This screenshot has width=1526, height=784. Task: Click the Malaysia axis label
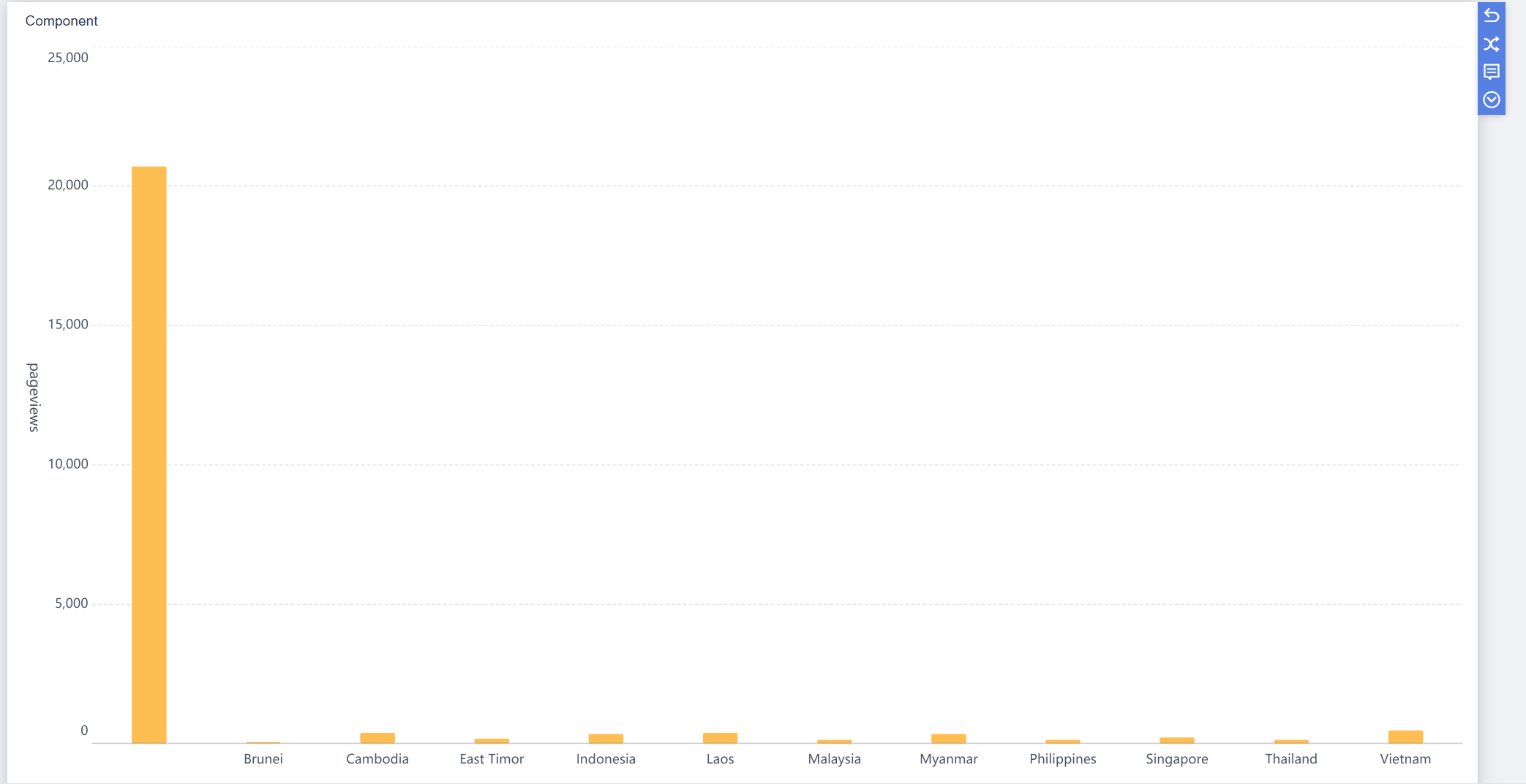(x=834, y=759)
